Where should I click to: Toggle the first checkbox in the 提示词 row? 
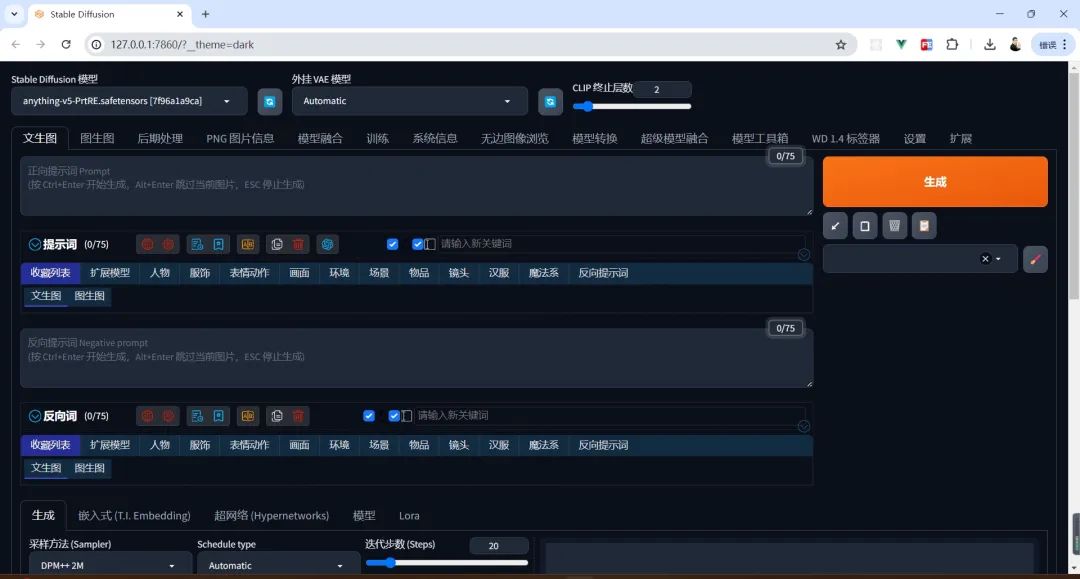coord(393,244)
